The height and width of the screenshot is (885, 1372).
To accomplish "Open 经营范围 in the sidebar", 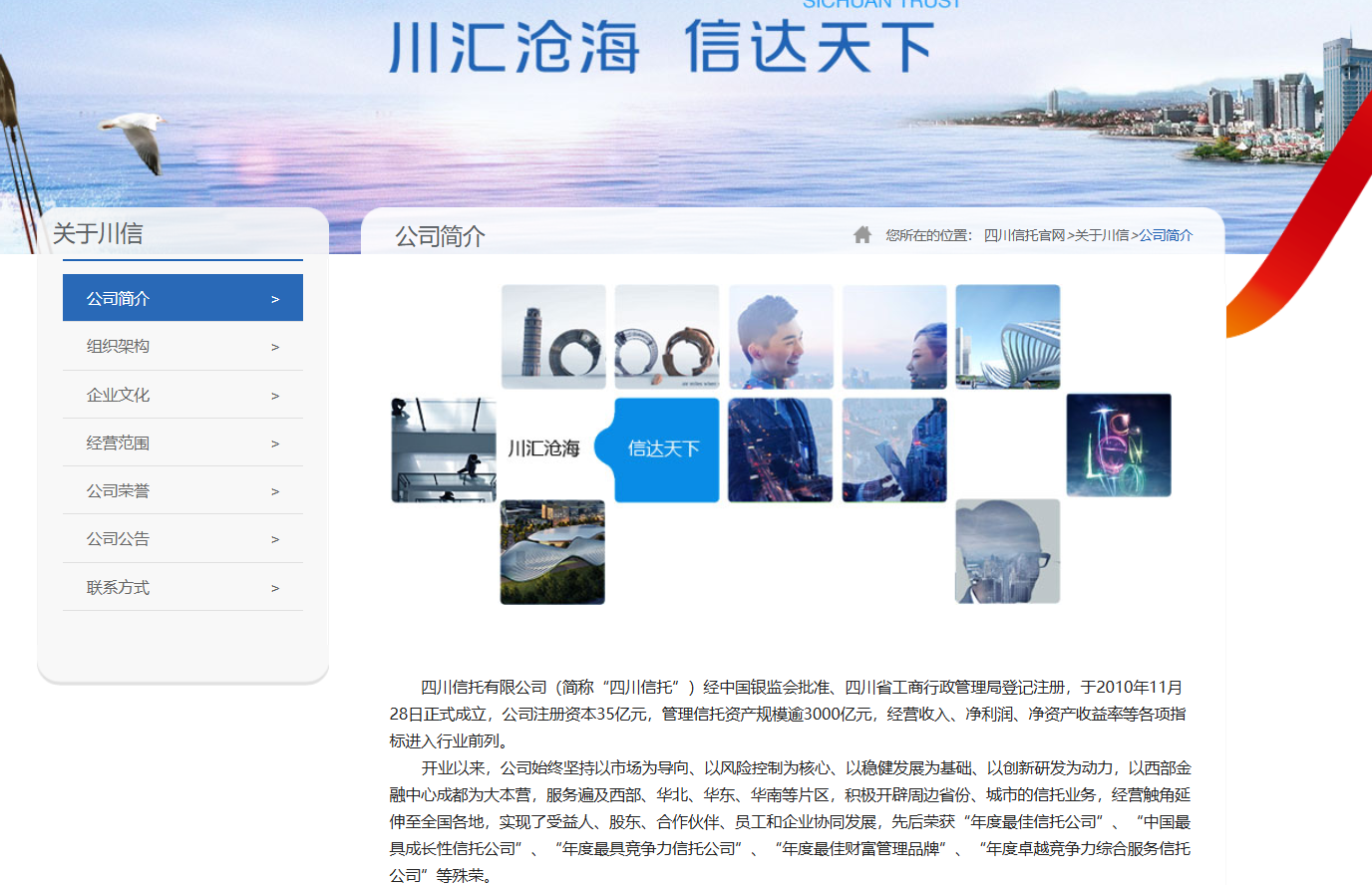I will tap(118, 442).
